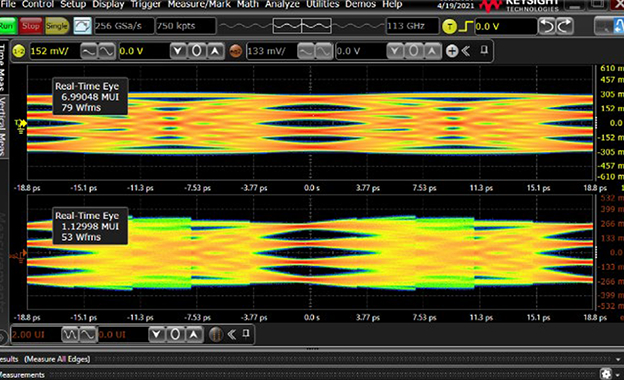Image resolution: width=624 pixels, height=380 pixels.
Task: Collapse the horizontal toolbar with double chevron
Action: coord(232,334)
